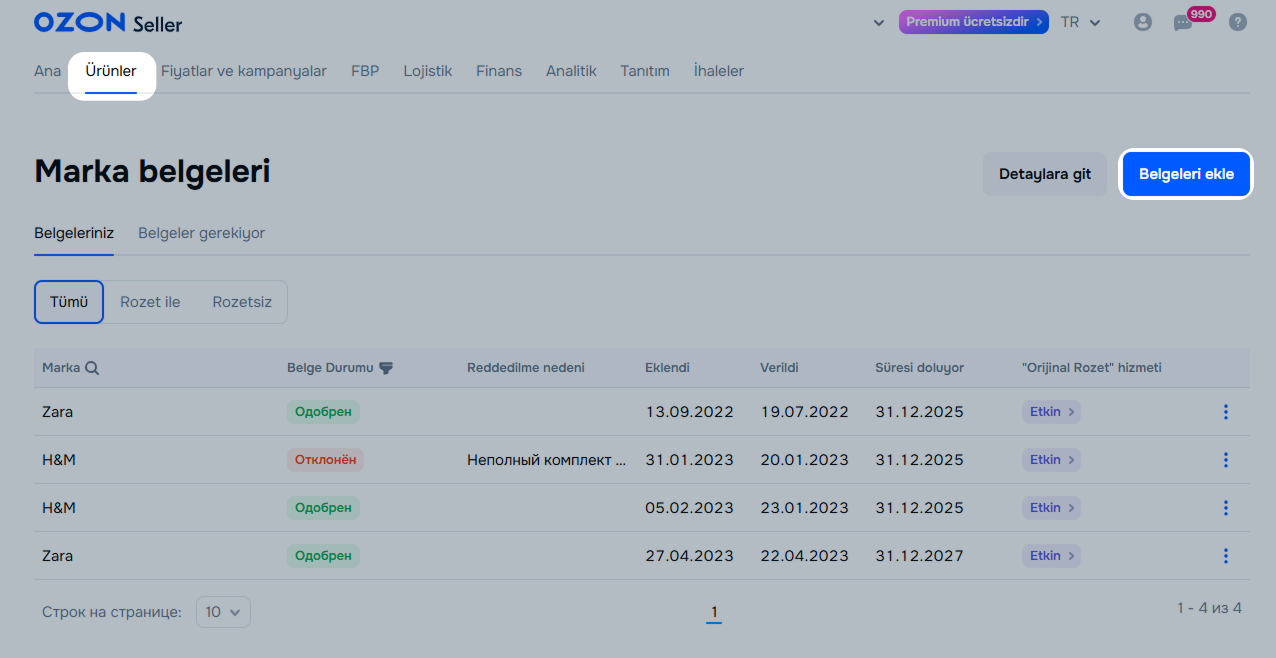Expand Etkin status for H&M row dated 05.02.2023

point(1051,508)
